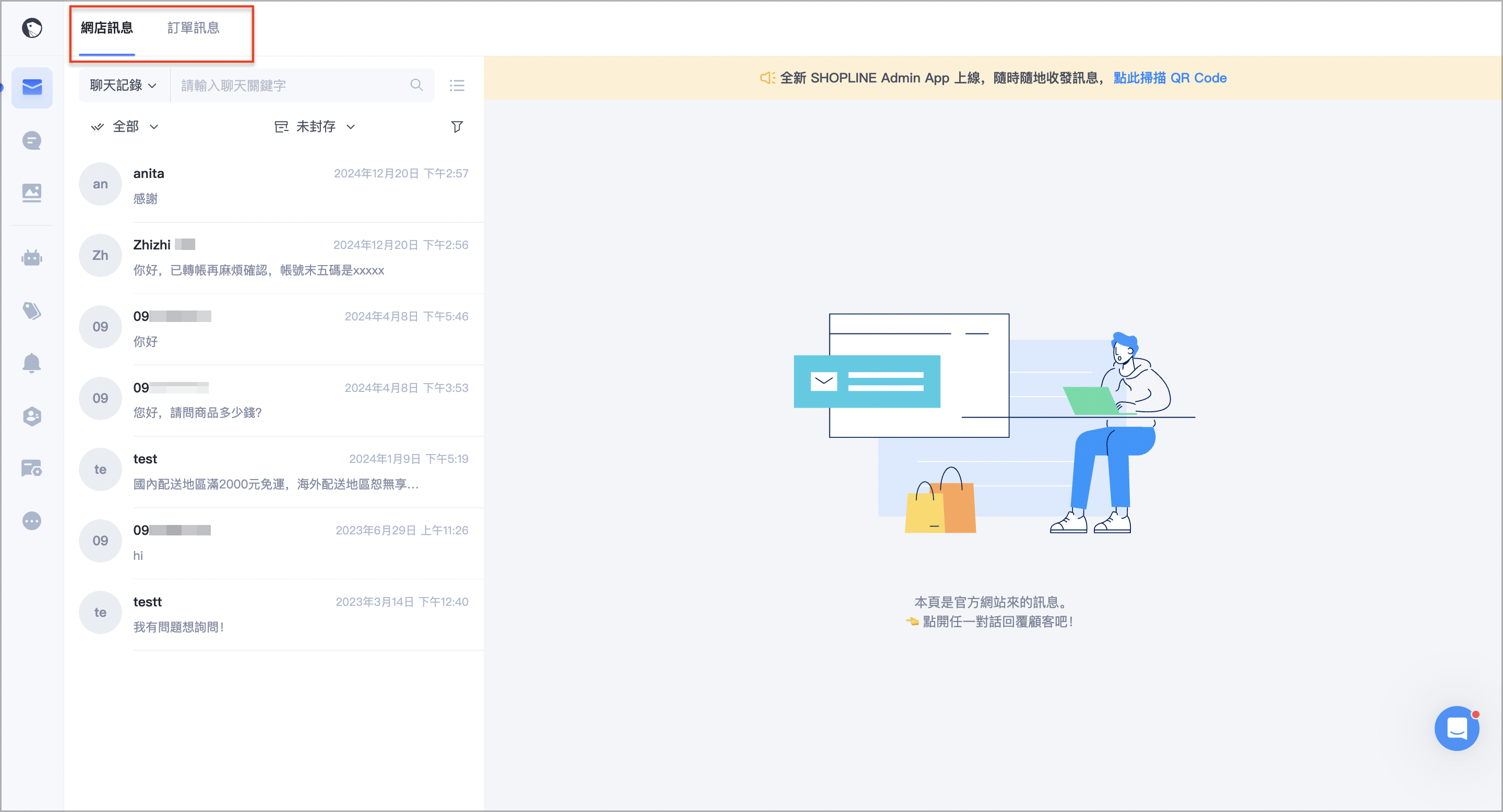This screenshot has height=812, width=1503.
Task: Click the 'an' avatar for anita
Action: pos(100,184)
